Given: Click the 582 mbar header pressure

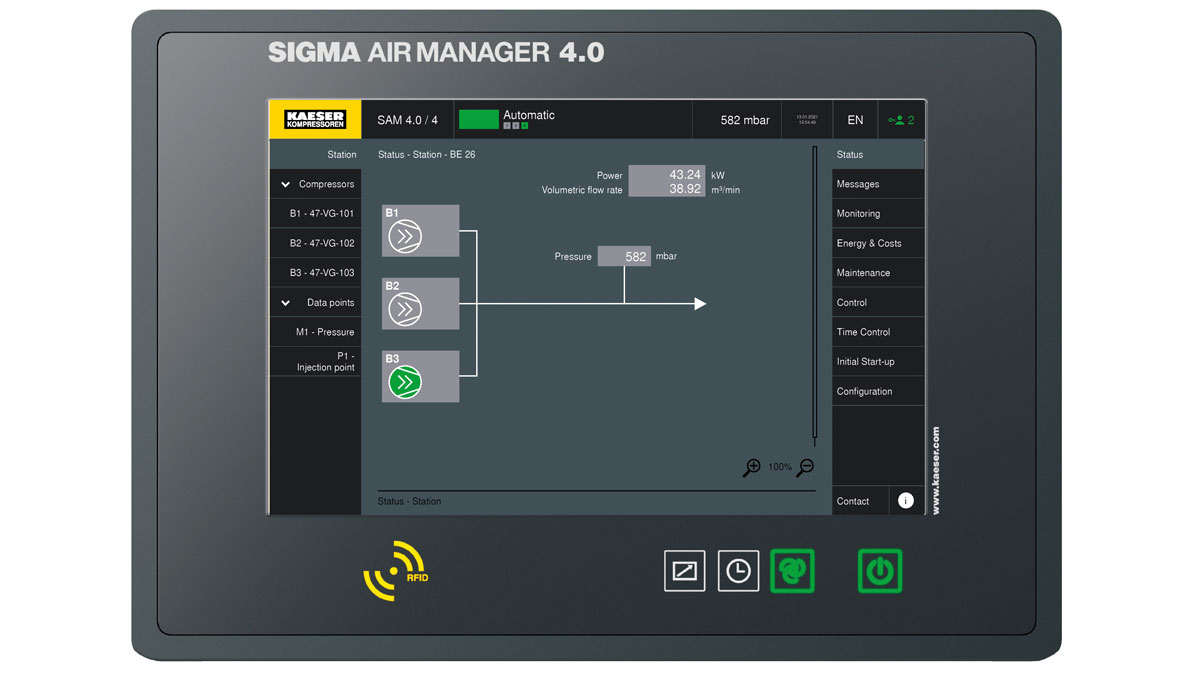Looking at the screenshot, I should 745,120.
